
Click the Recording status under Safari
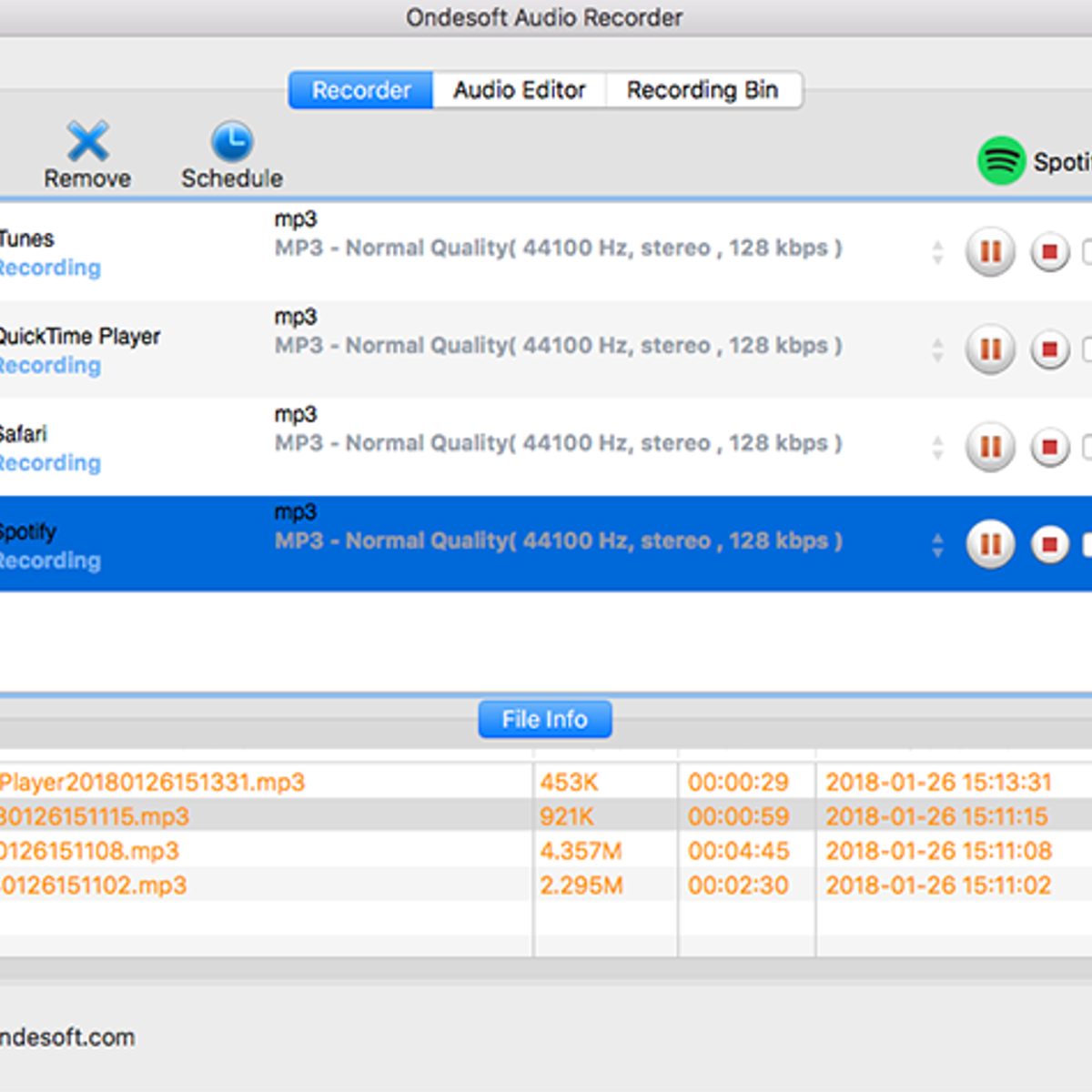pyautogui.click(x=50, y=463)
